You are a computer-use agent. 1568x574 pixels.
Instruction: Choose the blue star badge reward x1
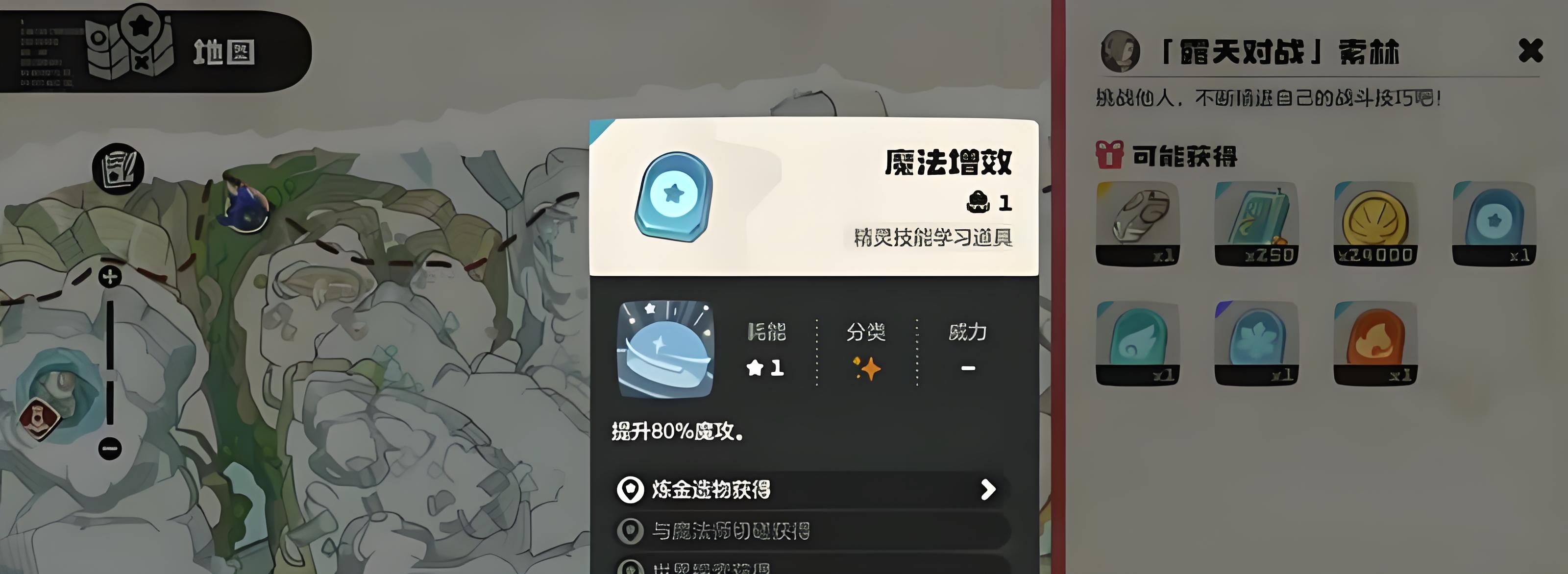pyautogui.click(x=1494, y=223)
